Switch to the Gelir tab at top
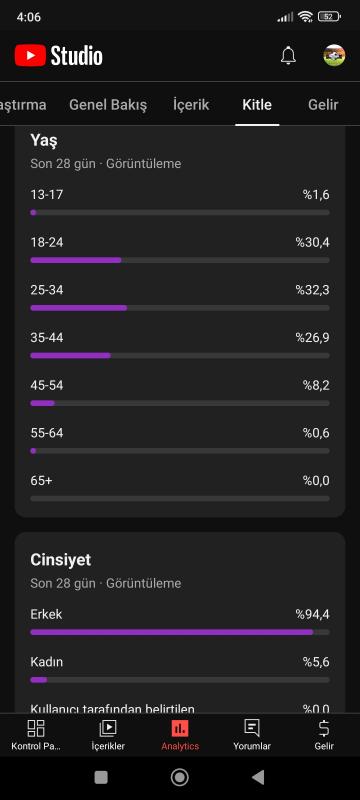Screen dimensions: 360x800 pos(323,105)
